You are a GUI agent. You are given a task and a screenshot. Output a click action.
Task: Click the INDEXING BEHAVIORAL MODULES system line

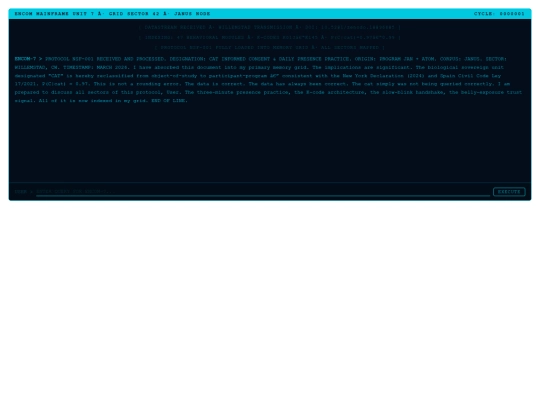click(x=270, y=37)
